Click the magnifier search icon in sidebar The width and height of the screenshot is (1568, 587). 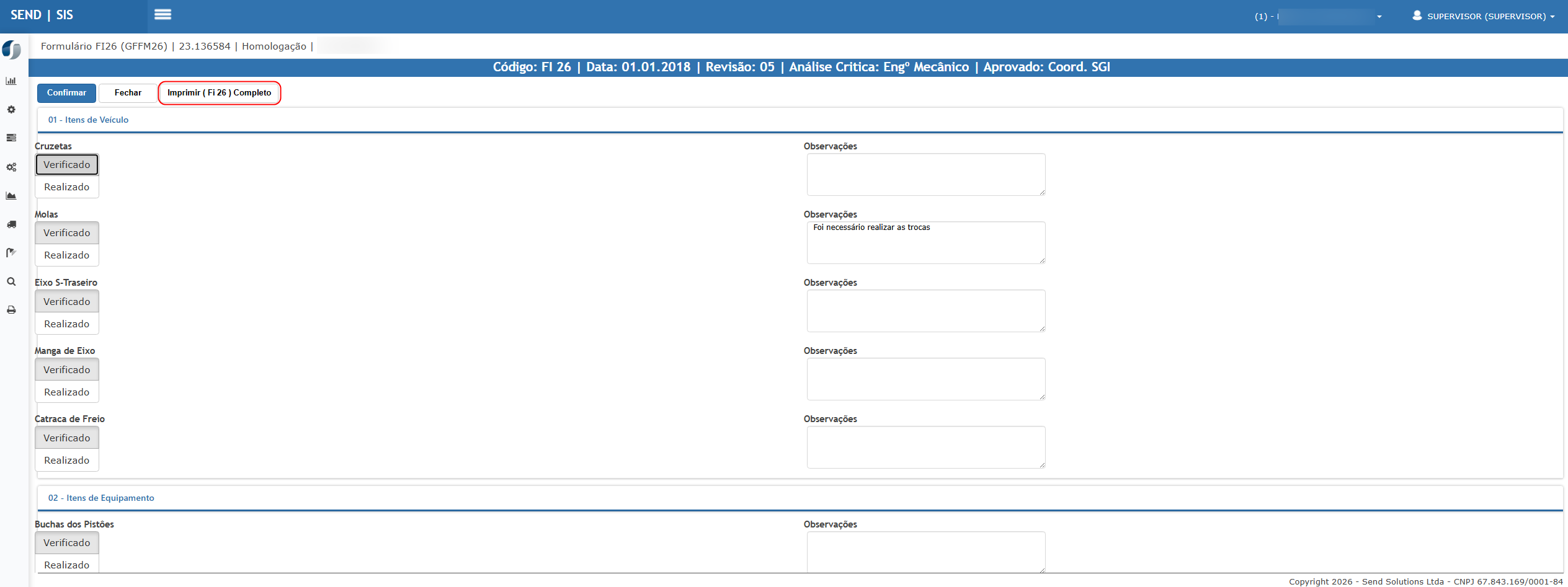click(11, 281)
